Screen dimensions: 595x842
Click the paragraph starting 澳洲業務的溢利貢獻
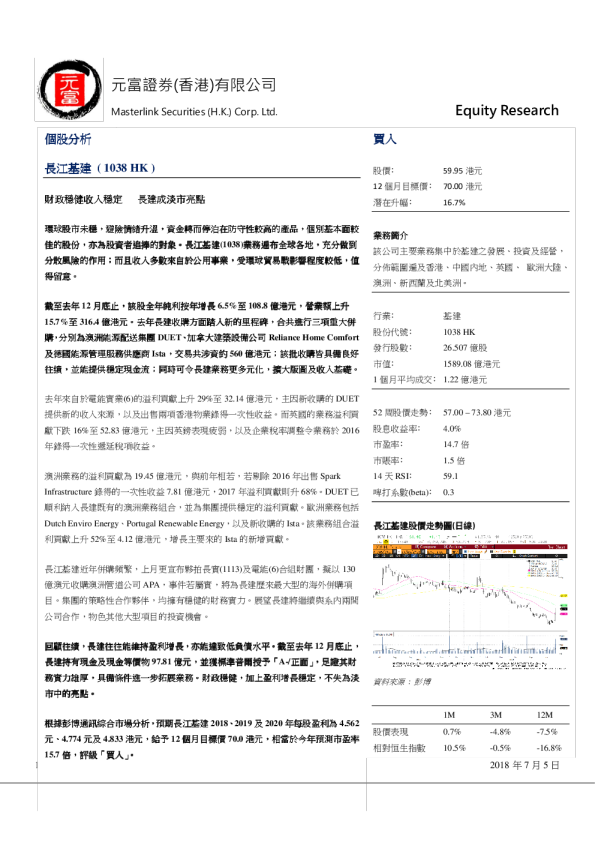click(x=202, y=507)
